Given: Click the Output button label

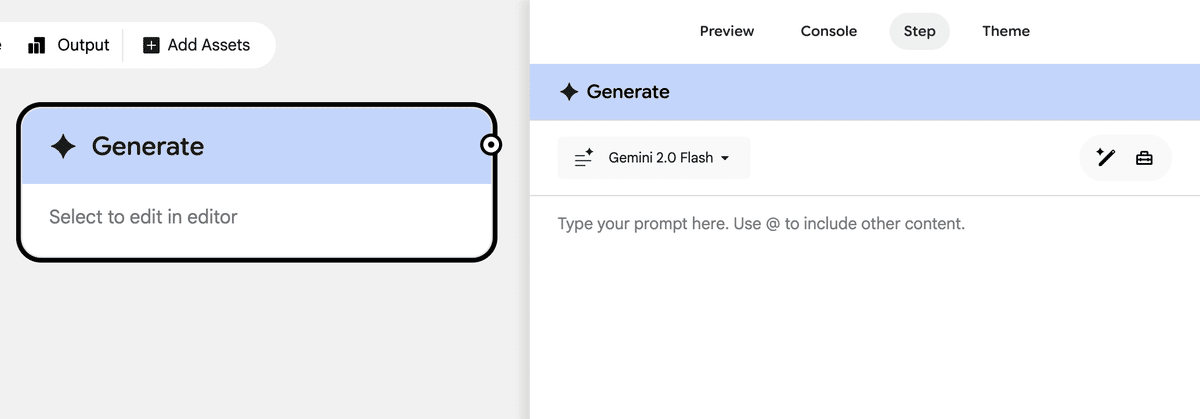Looking at the screenshot, I should (83, 45).
